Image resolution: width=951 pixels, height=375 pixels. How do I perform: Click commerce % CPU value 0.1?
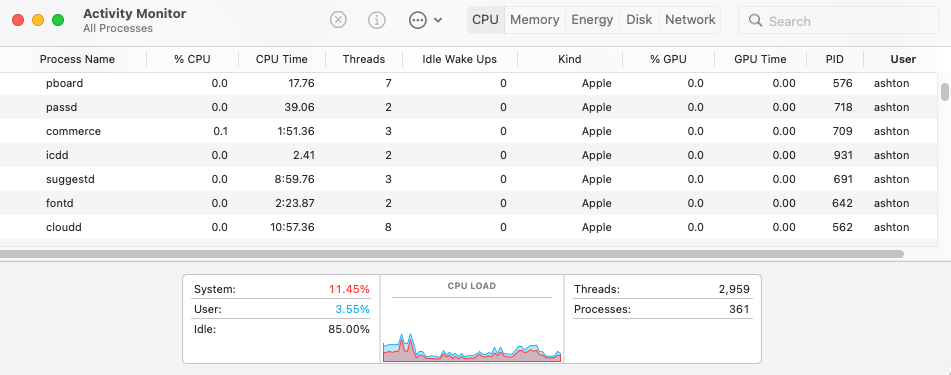(221, 131)
